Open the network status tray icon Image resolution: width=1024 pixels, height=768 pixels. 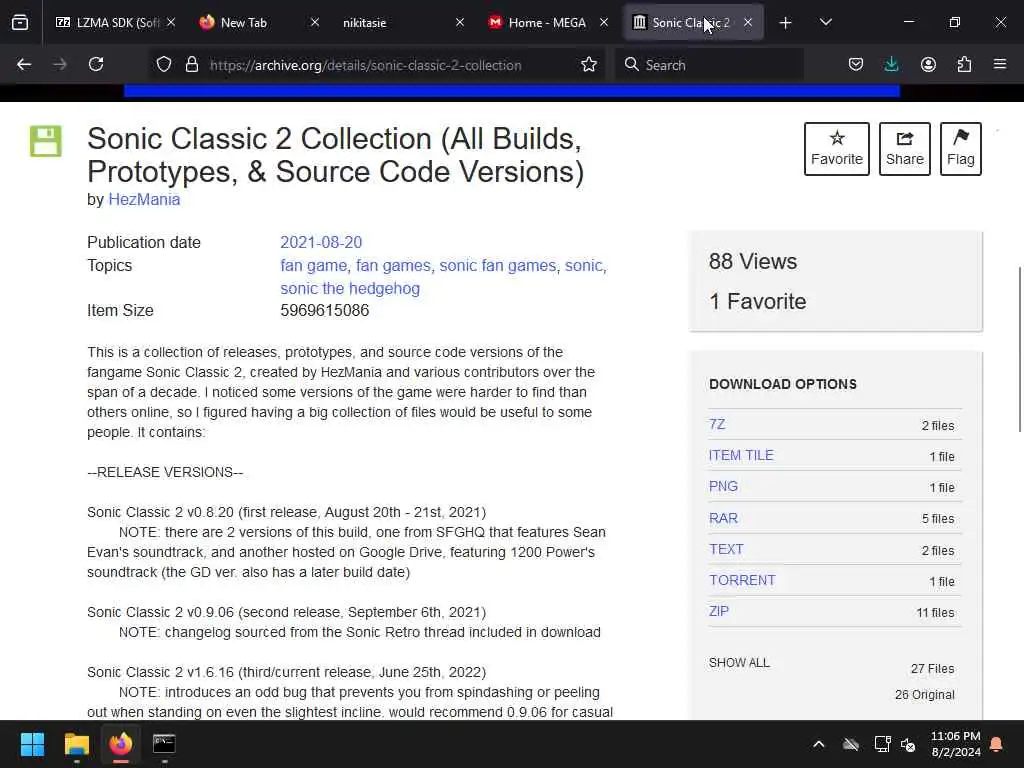[x=882, y=744]
